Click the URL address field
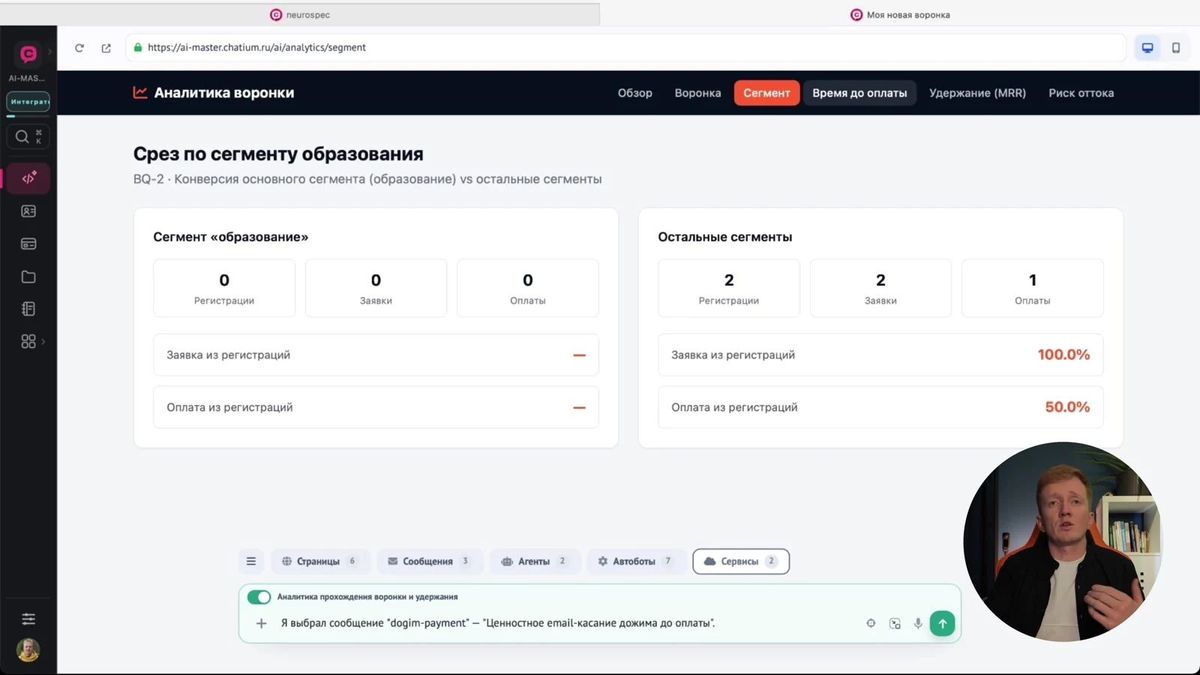The width and height of the screenshot is (1200, 675). (x=626, y=47)
